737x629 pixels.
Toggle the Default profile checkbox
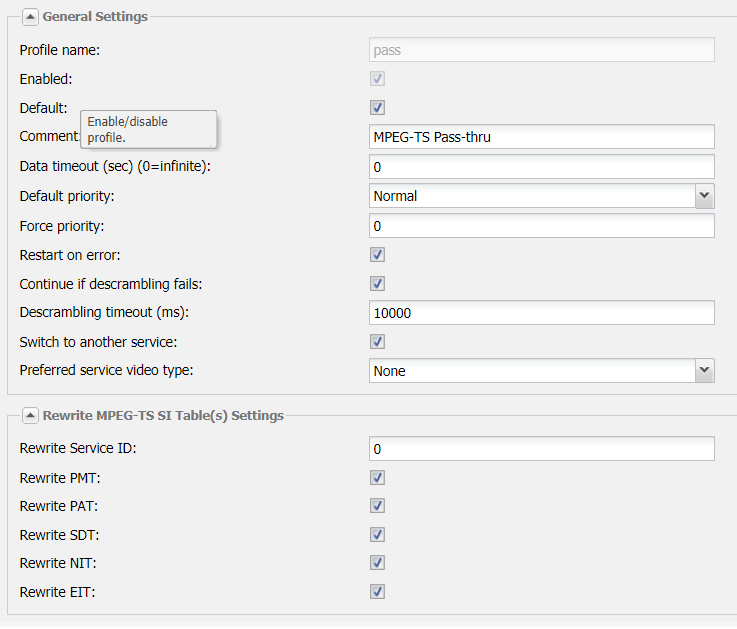(x=377, y=108)
